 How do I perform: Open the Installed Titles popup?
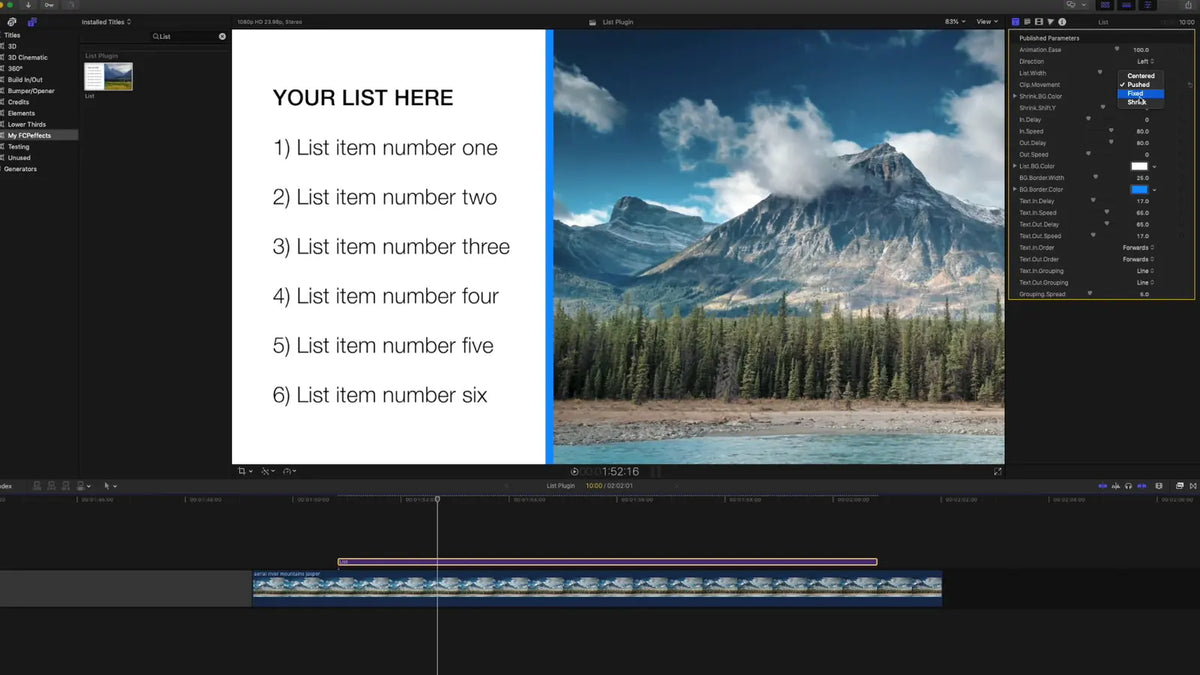[106, 22]
